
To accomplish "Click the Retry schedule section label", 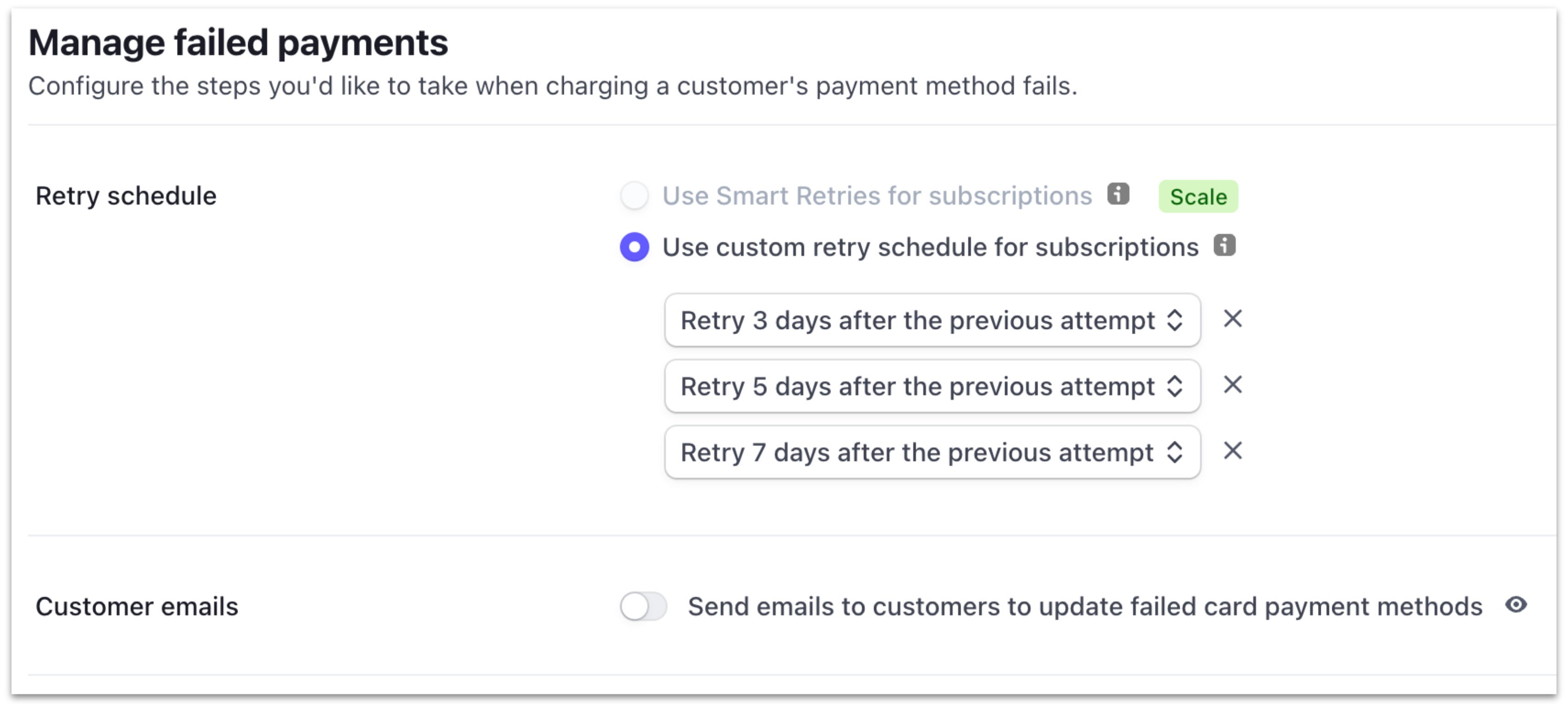I will (126, 197).
